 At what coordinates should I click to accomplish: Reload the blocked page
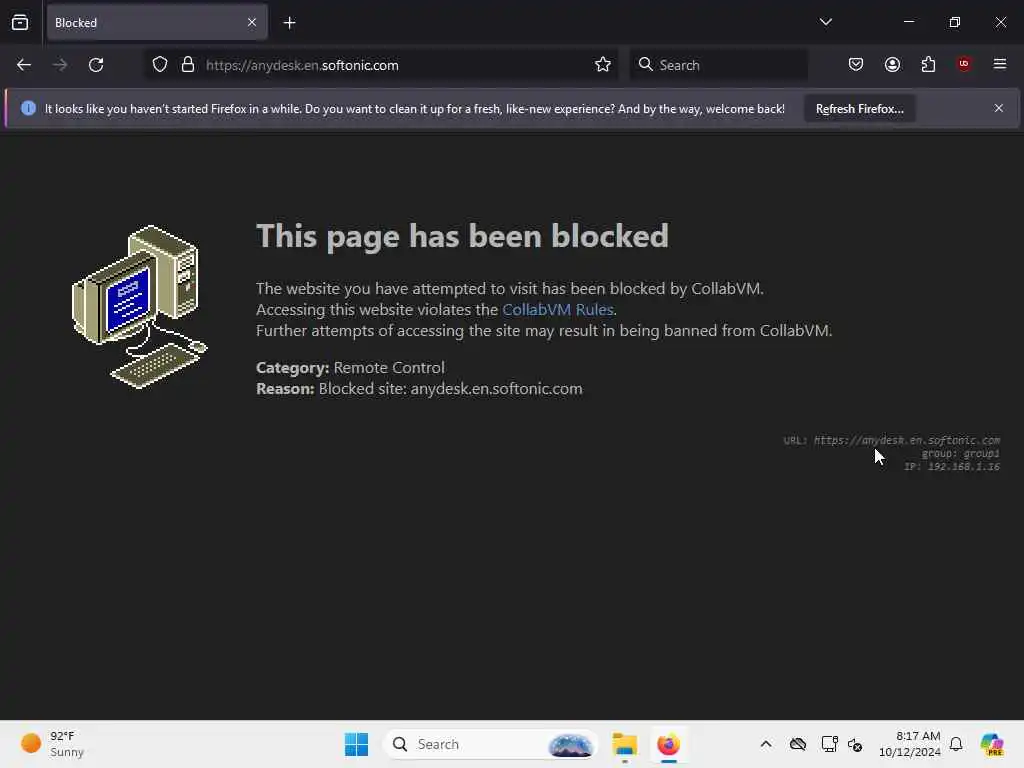coord(96,65)
